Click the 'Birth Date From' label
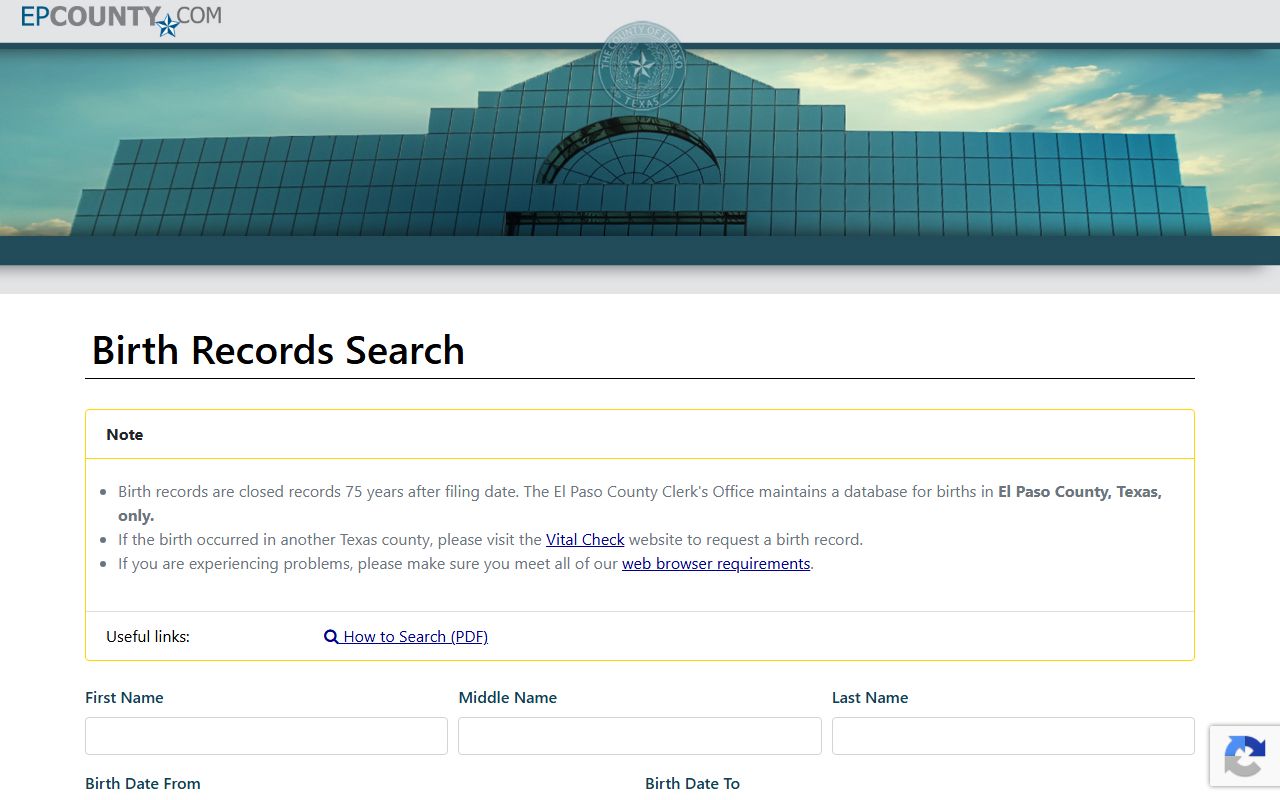The image size is (1280, 800). pos(143,784)
